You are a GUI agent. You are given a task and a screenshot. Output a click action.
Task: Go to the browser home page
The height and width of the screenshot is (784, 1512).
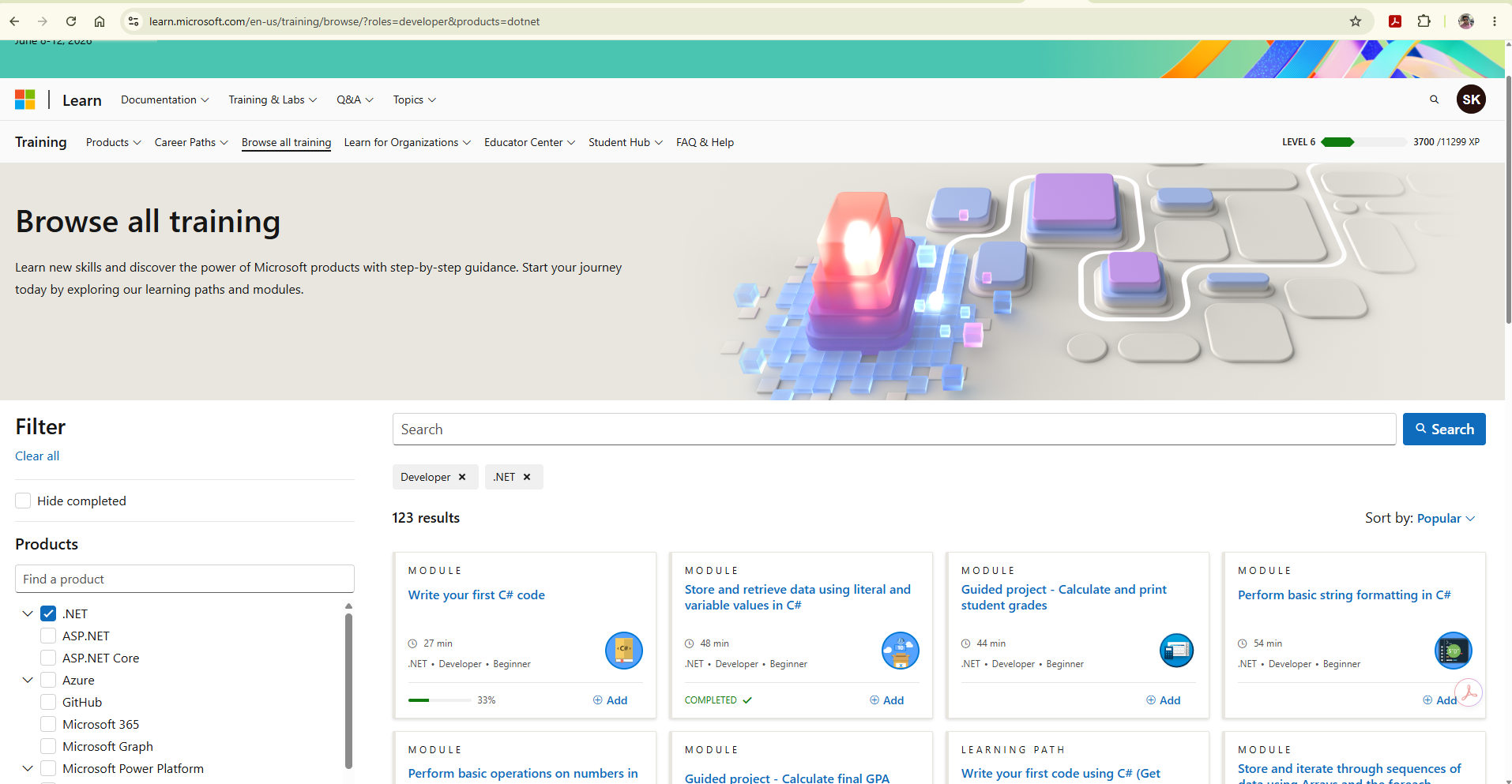[x=100, y=21]
